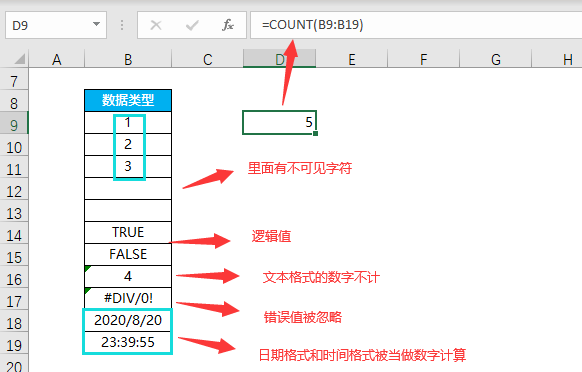Select cell B9 containing 1
This screenshot has width=582, height=372.
(128, 123)
